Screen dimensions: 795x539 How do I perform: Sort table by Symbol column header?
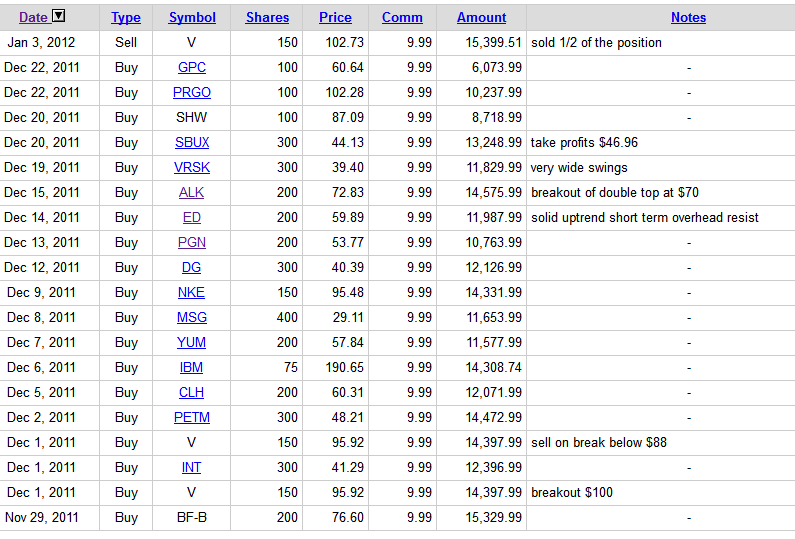point(192,18)
